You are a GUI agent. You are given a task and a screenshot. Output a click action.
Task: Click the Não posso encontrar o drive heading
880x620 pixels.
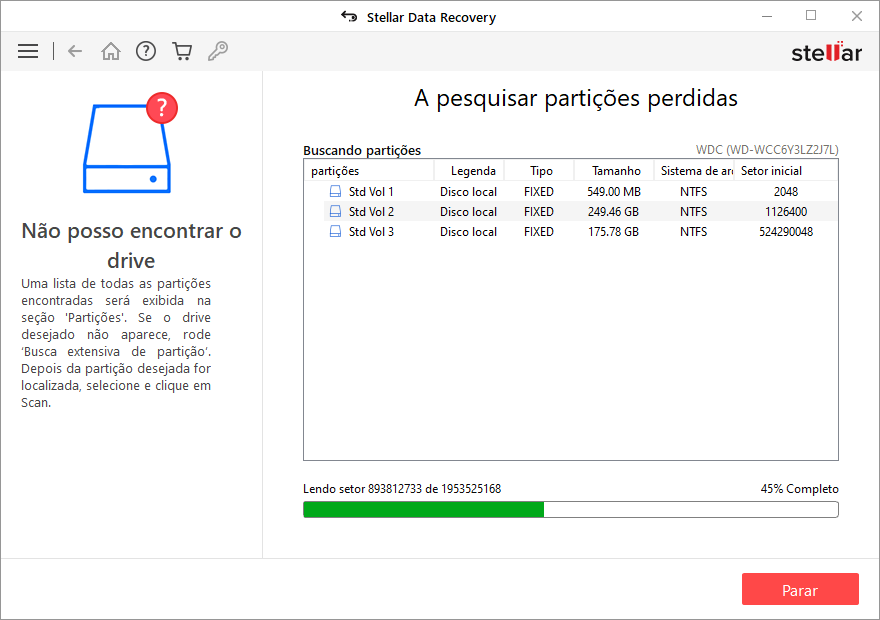tap(131, 246)
